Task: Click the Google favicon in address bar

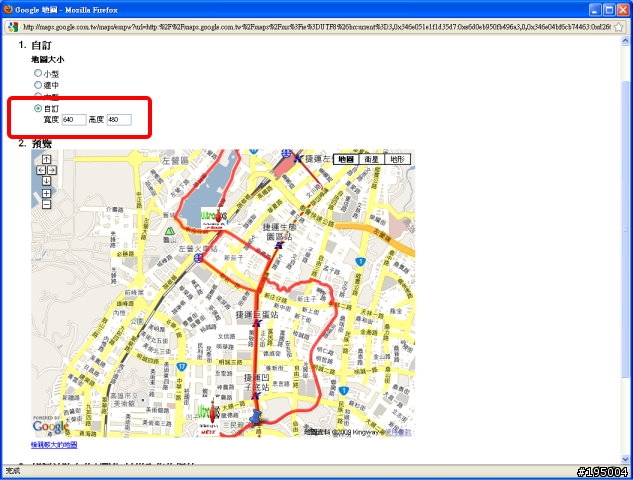Action: click(13, 27)
